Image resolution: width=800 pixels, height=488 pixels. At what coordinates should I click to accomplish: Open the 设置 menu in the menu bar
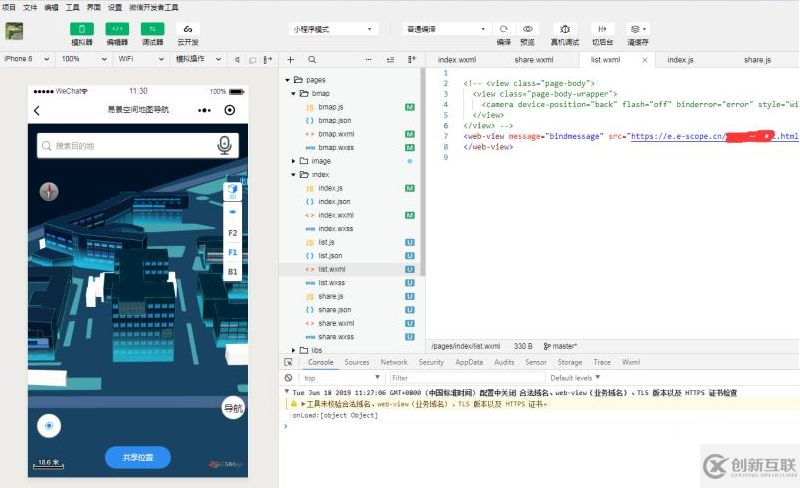115,7
